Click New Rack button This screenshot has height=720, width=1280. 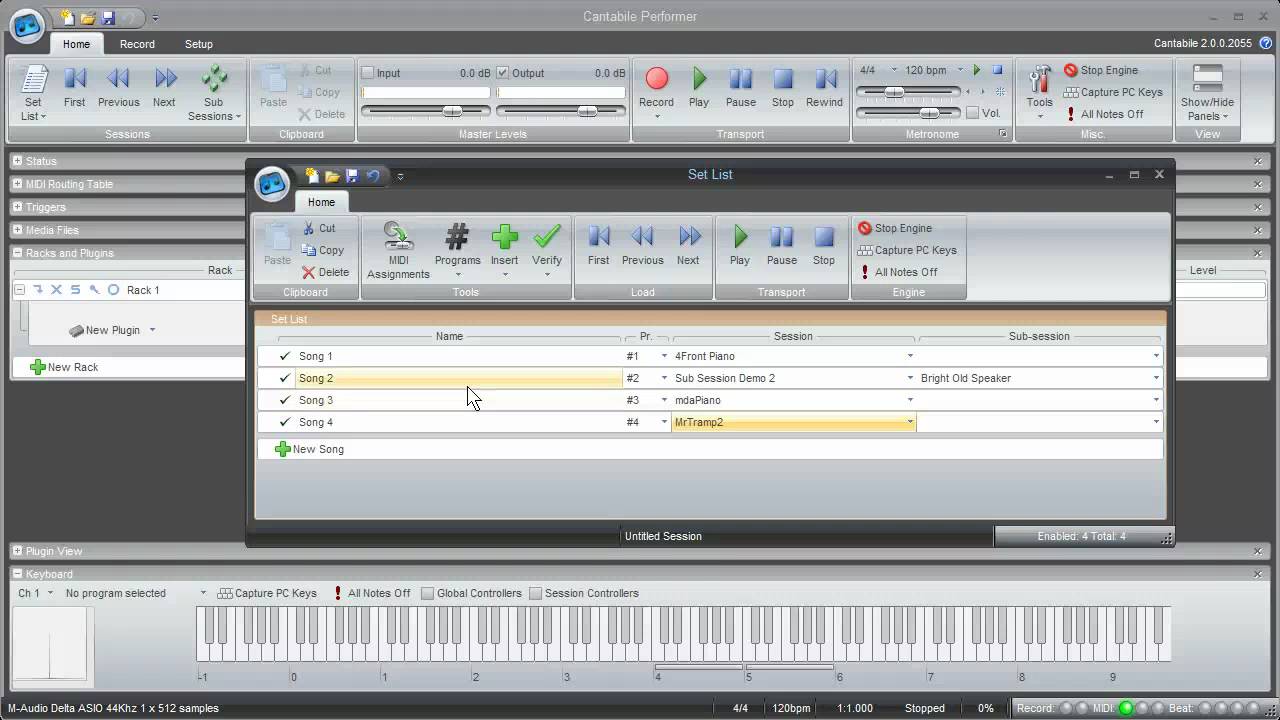(64, 367)
